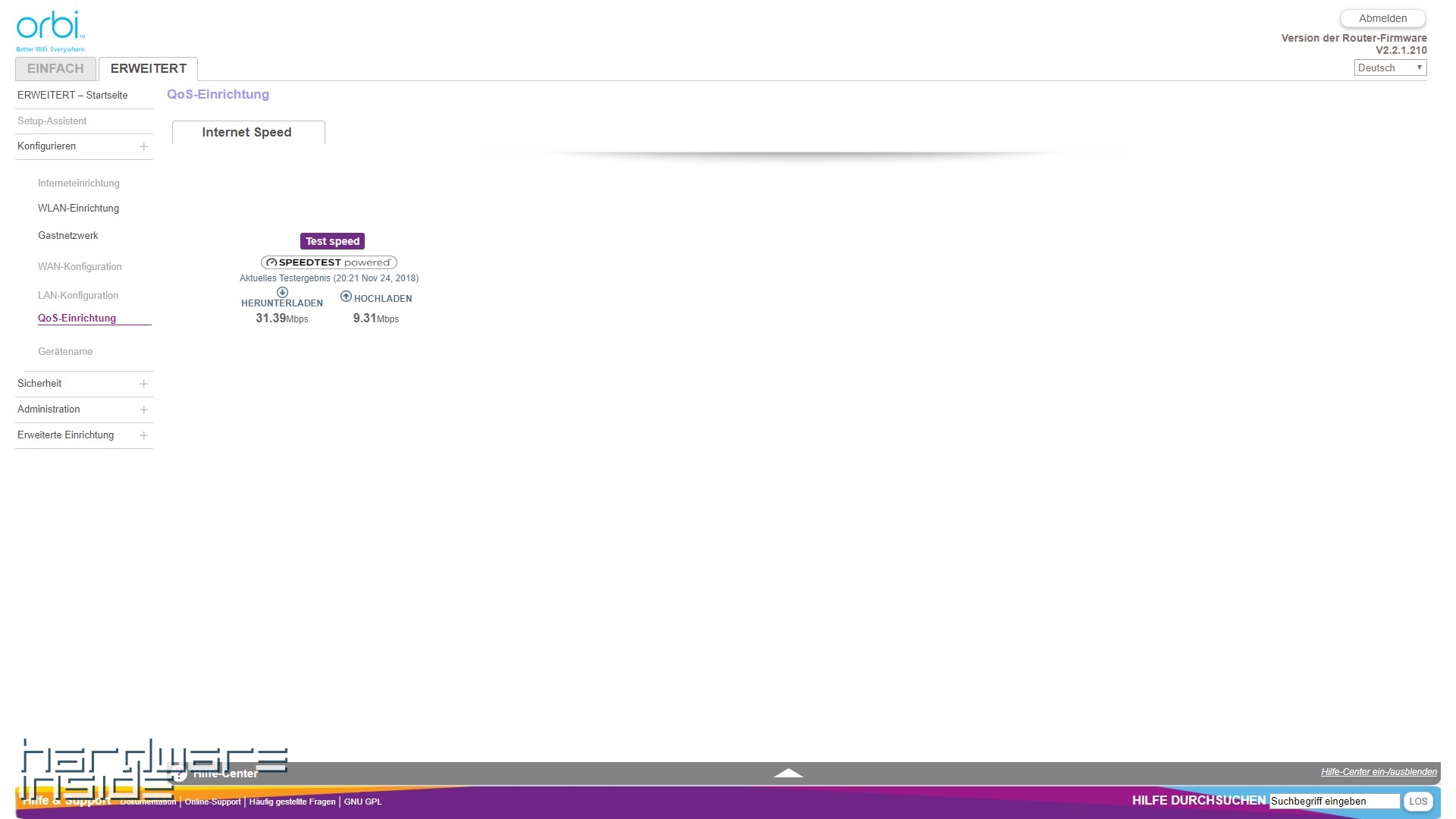
Task: Click the Aktuelles Testergebnis date text
Action: click(x=329, y=278)
